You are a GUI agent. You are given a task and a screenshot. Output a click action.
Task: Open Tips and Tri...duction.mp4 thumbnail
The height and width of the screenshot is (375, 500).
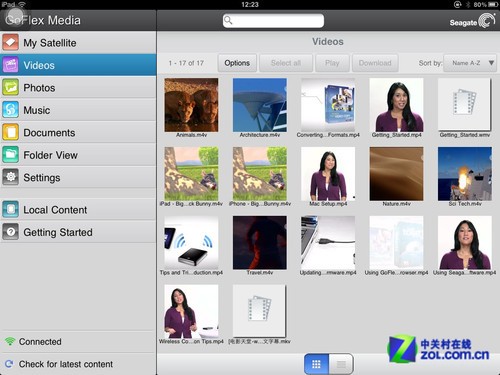tap(191, 243)
